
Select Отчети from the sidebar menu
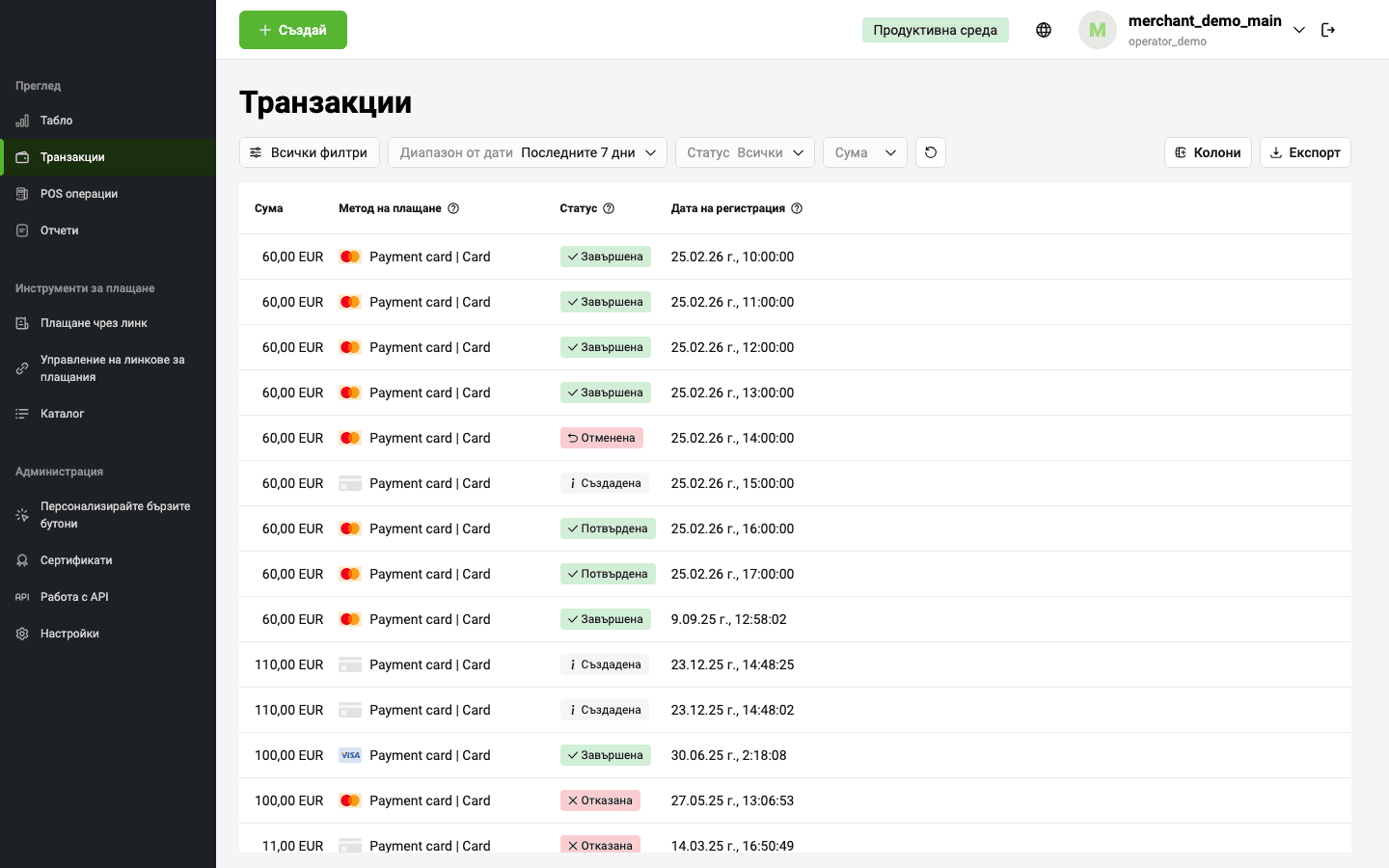pos(60,231)
